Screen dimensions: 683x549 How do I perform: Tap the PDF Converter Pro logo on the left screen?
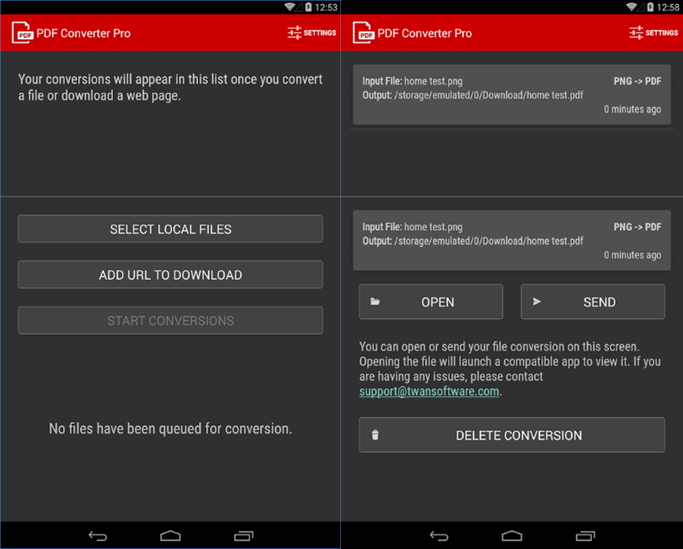coord(22,33)
